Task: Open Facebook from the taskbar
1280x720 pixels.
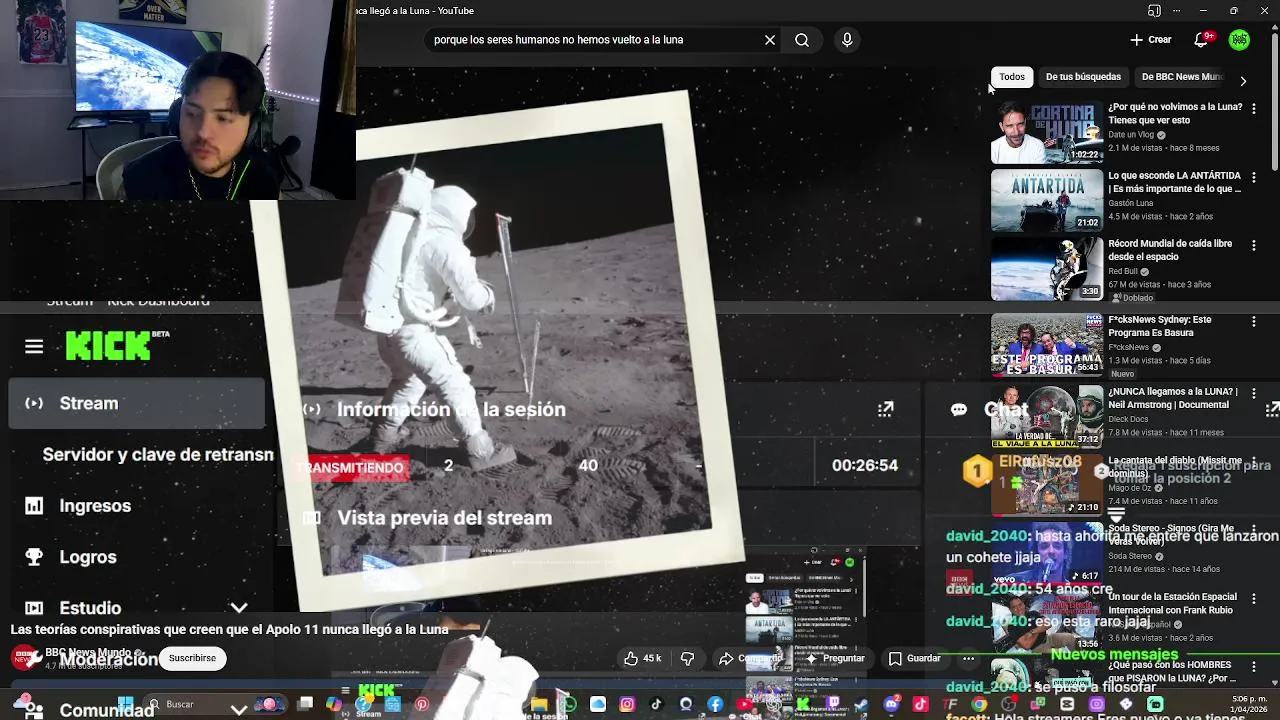Action: click(x=715, y=705)
